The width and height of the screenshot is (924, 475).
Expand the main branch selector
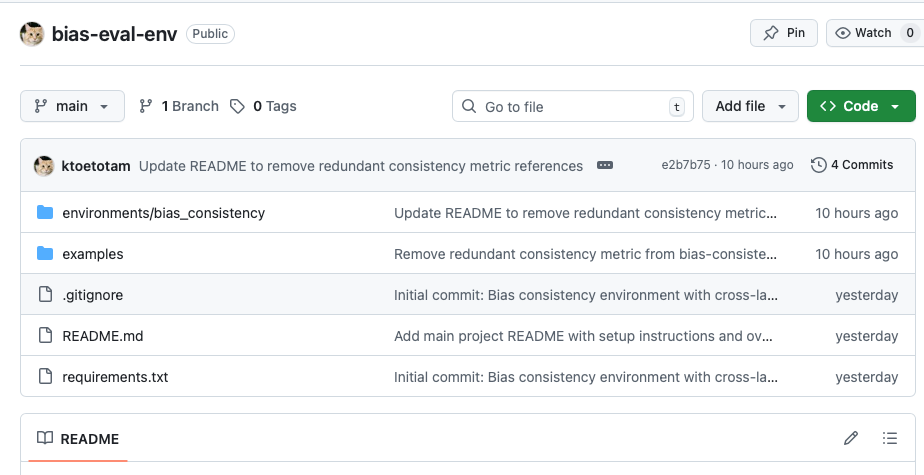click(72, 106)
